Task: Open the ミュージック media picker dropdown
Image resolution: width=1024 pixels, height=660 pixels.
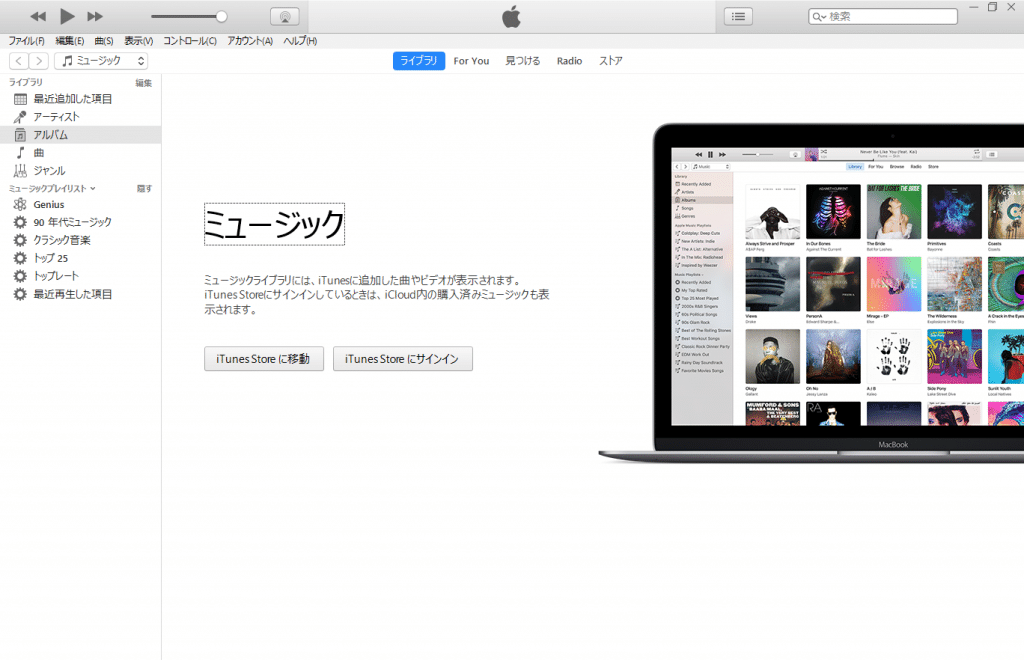Action: (x=101, y=61)
